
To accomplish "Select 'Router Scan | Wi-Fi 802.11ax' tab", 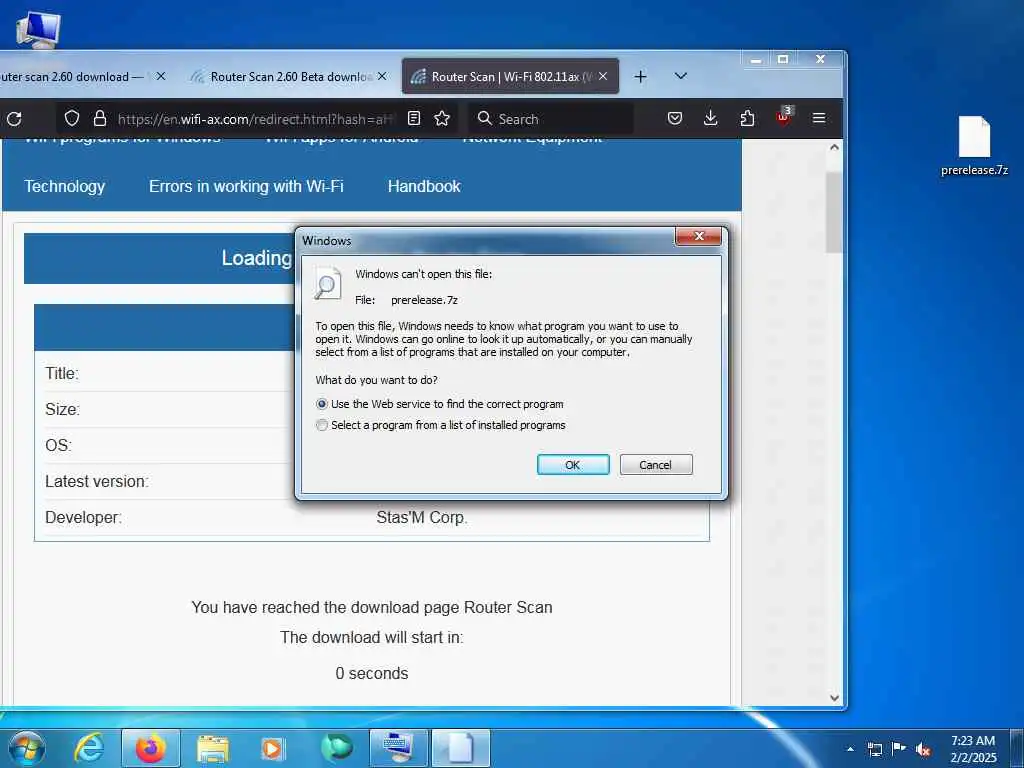I will (510, 76).
